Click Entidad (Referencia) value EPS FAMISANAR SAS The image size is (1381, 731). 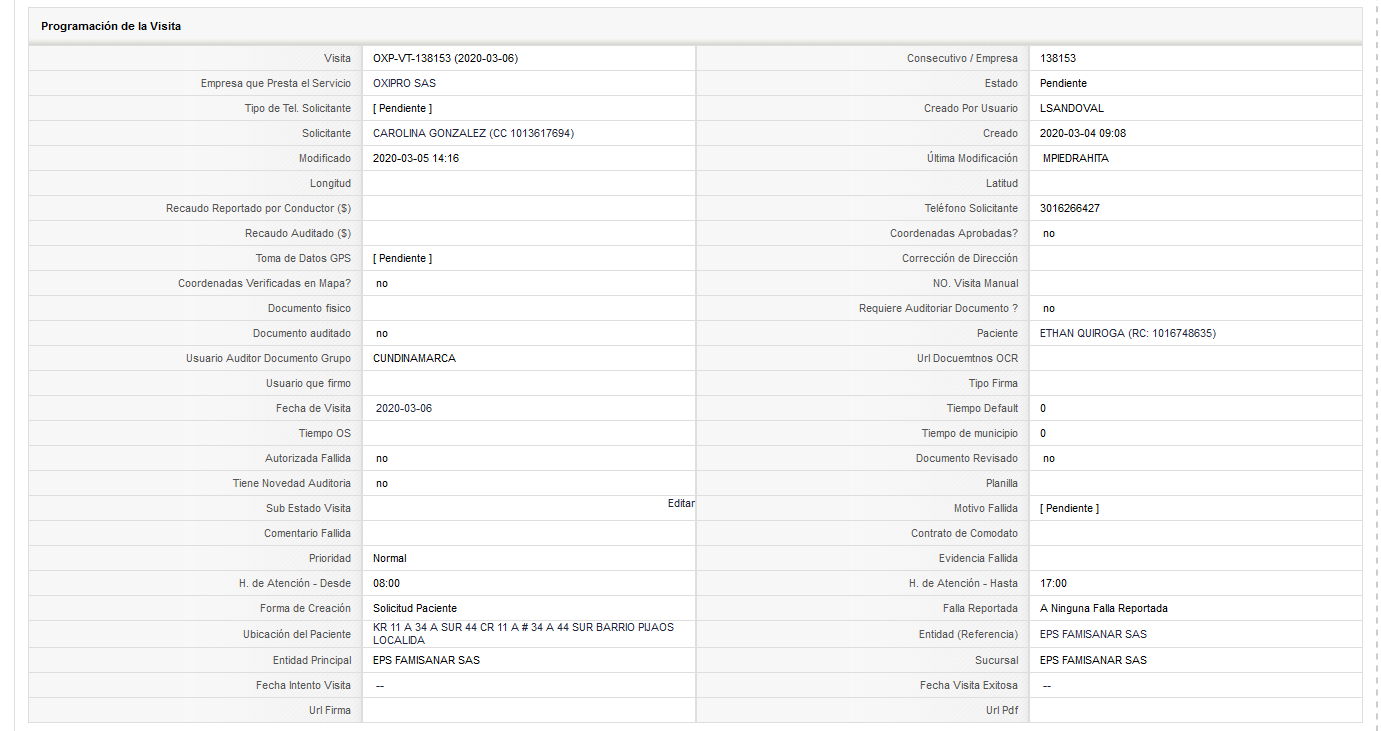1093,634
